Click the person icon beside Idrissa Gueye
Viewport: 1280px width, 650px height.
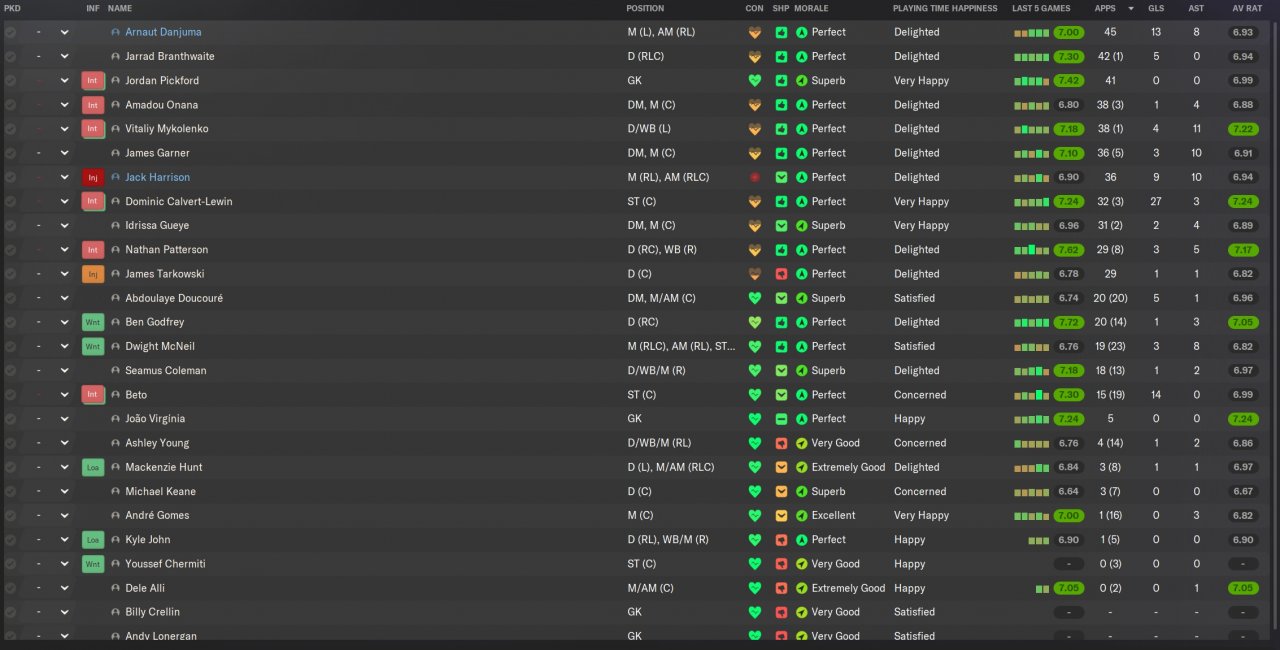[116, 225]
